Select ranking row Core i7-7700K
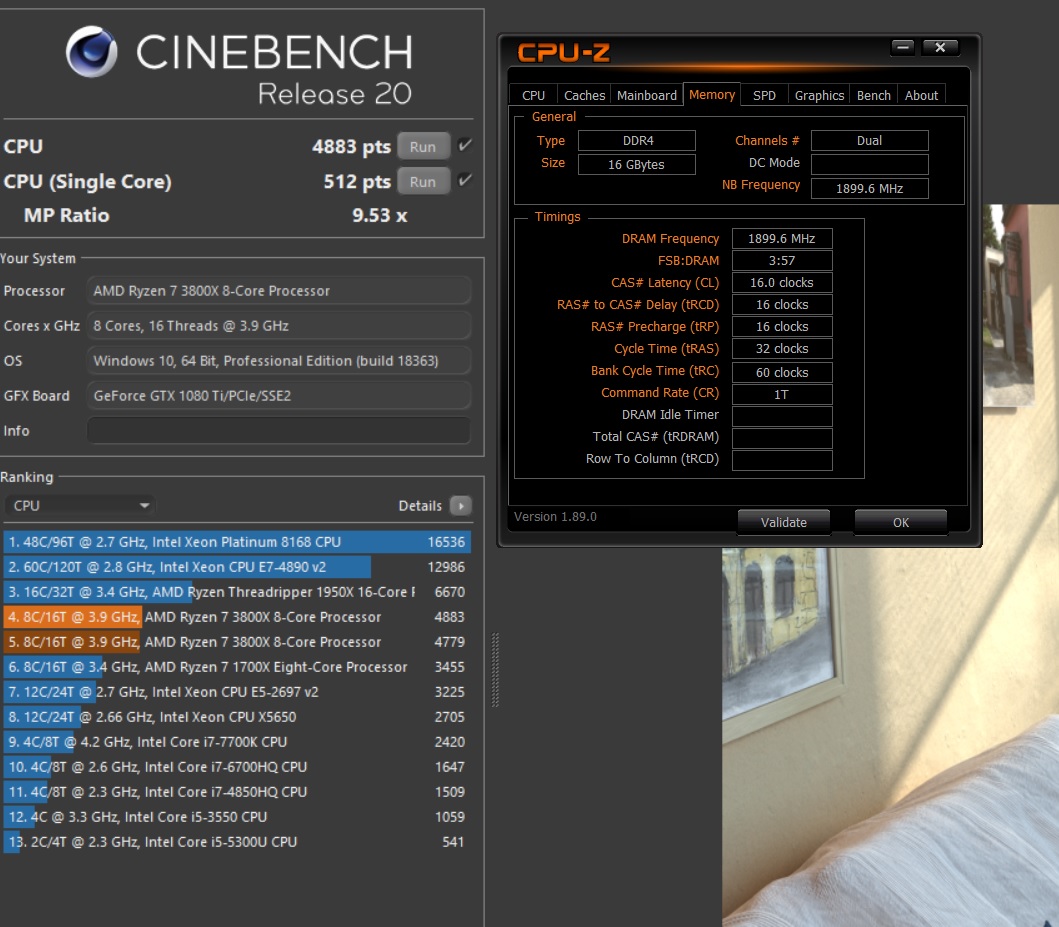 pos(237,742)
